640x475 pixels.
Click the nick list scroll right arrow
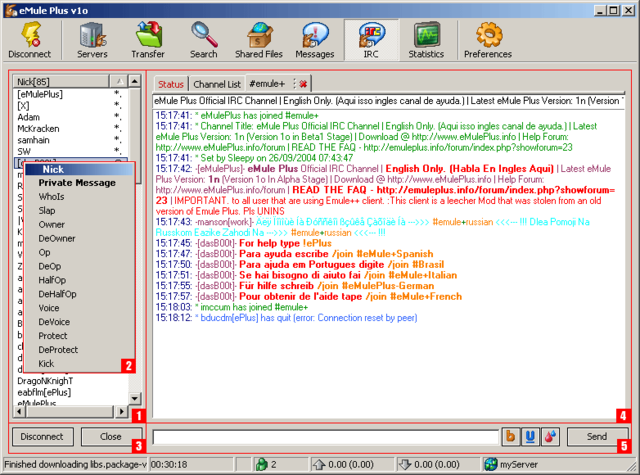pyautogui.click(x=121, y=411)
